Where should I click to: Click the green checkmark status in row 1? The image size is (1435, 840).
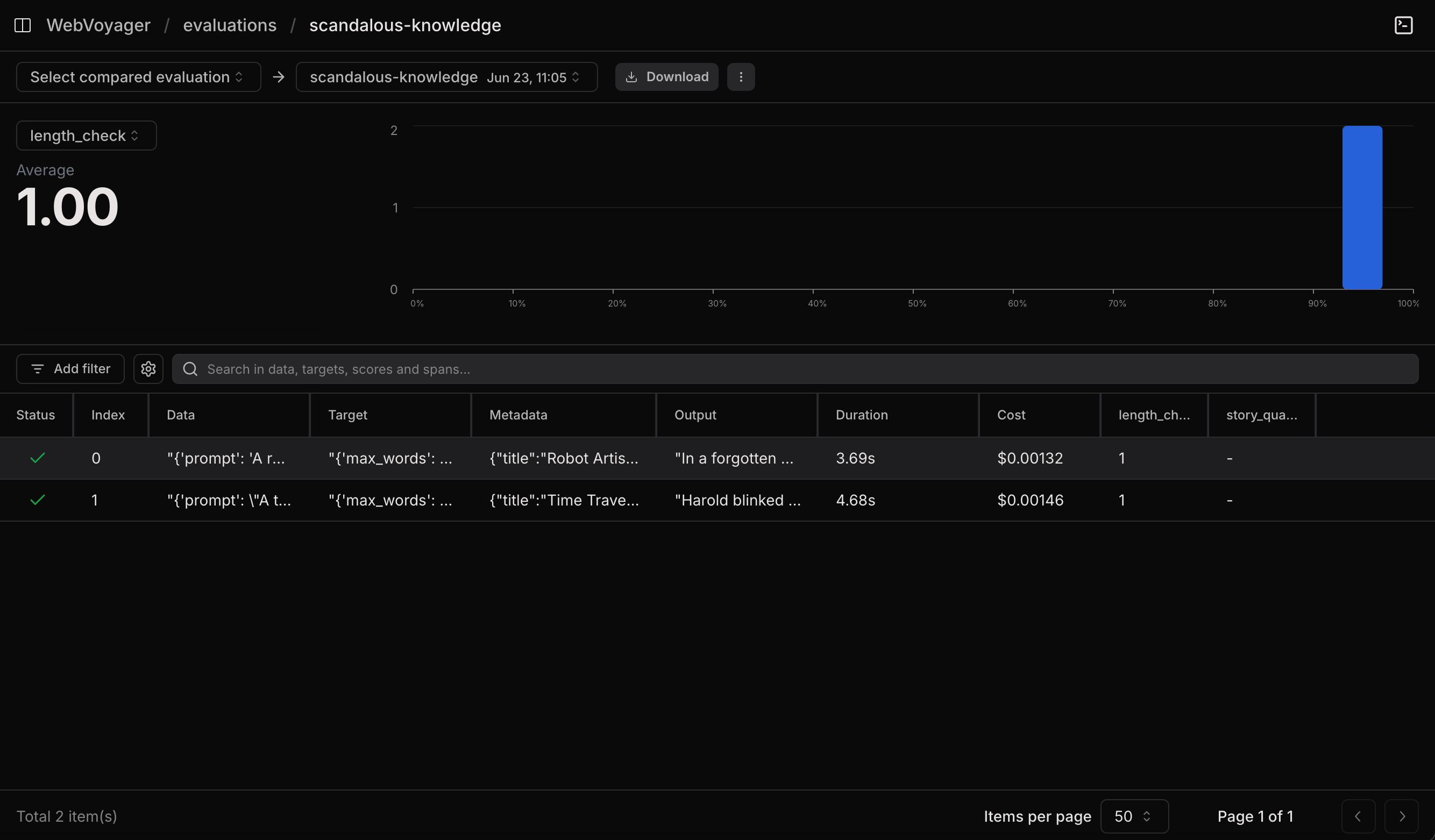point(38,500)
